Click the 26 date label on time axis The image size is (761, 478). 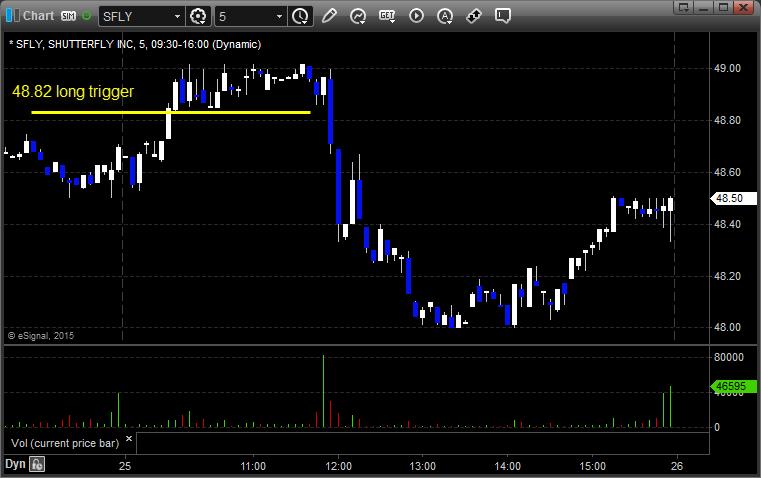(x=677, y=466)
